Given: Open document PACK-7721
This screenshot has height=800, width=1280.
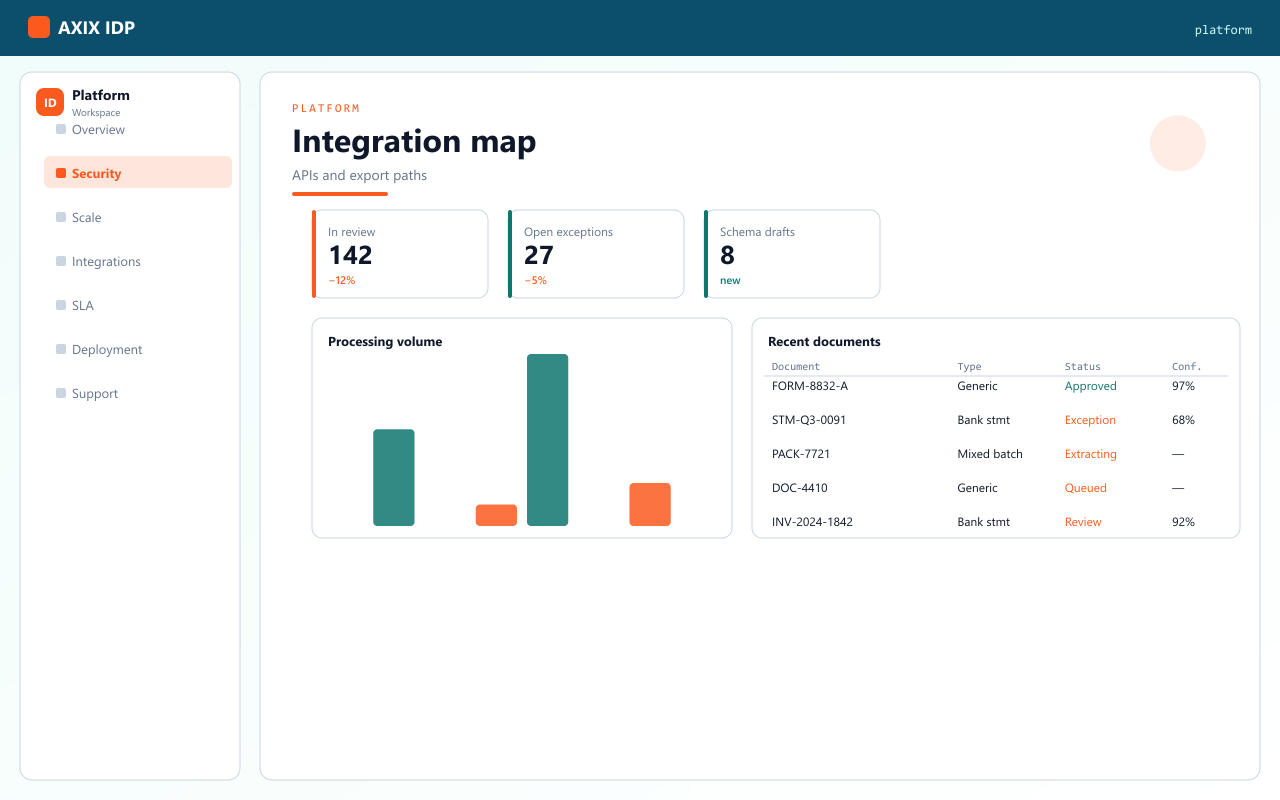Looking at the screenshot, I should tap(801, 454).
